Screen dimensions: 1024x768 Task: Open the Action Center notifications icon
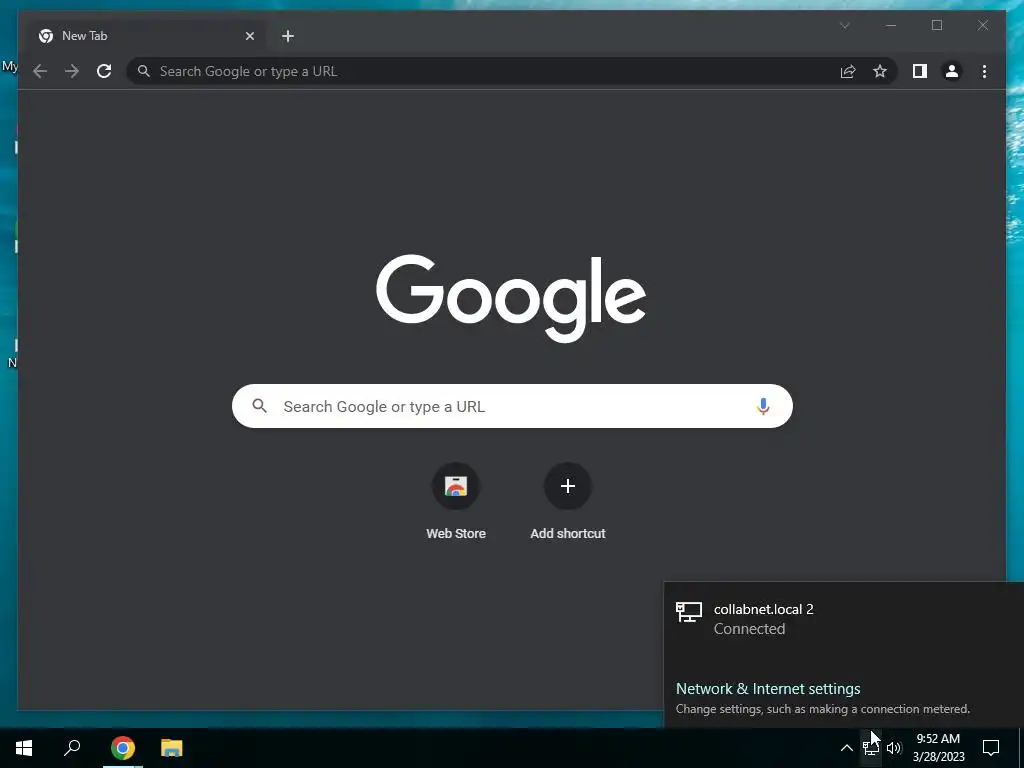991,748
